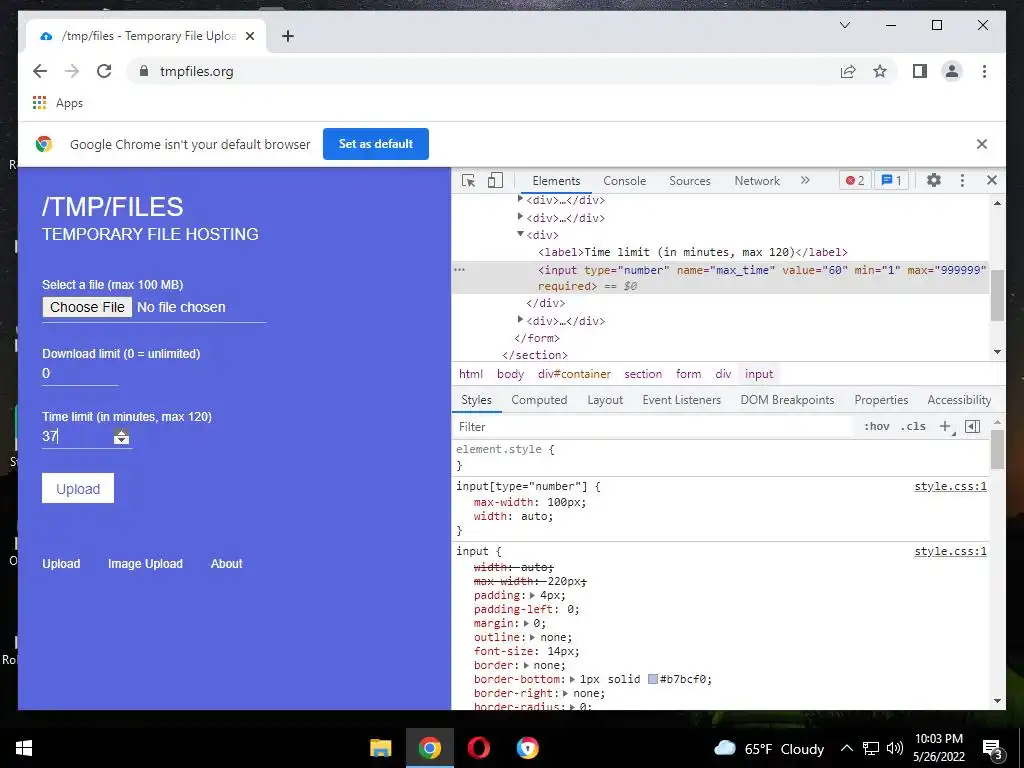Open a new browser tab
The height and width of the screenshot is (768, 1024).
click(287, 36)
